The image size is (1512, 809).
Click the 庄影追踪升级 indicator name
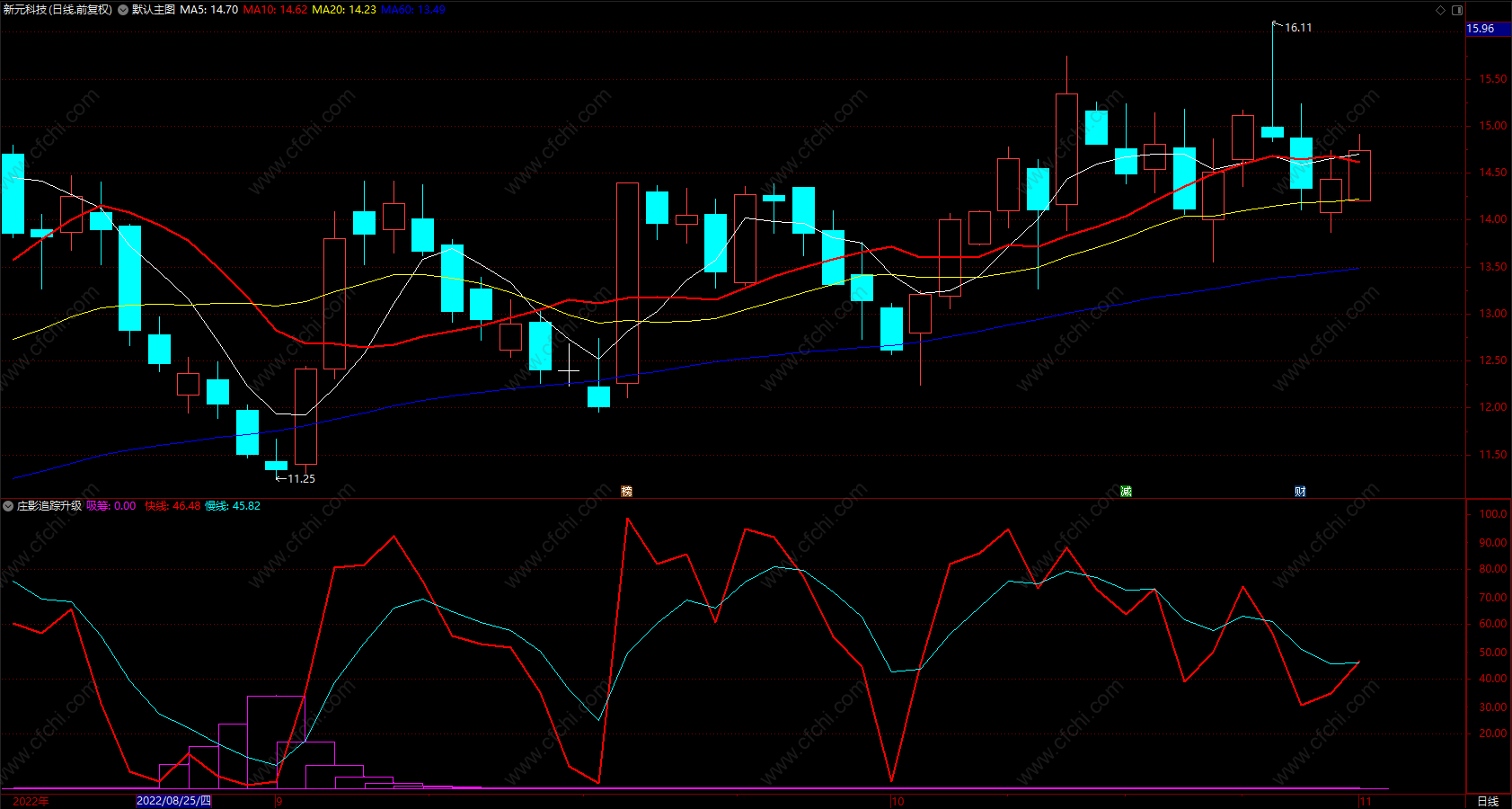coord(49,506)
